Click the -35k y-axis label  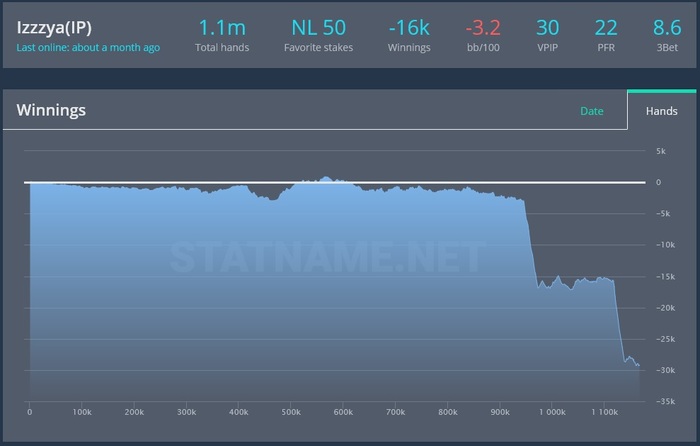(x=665, y=401)
